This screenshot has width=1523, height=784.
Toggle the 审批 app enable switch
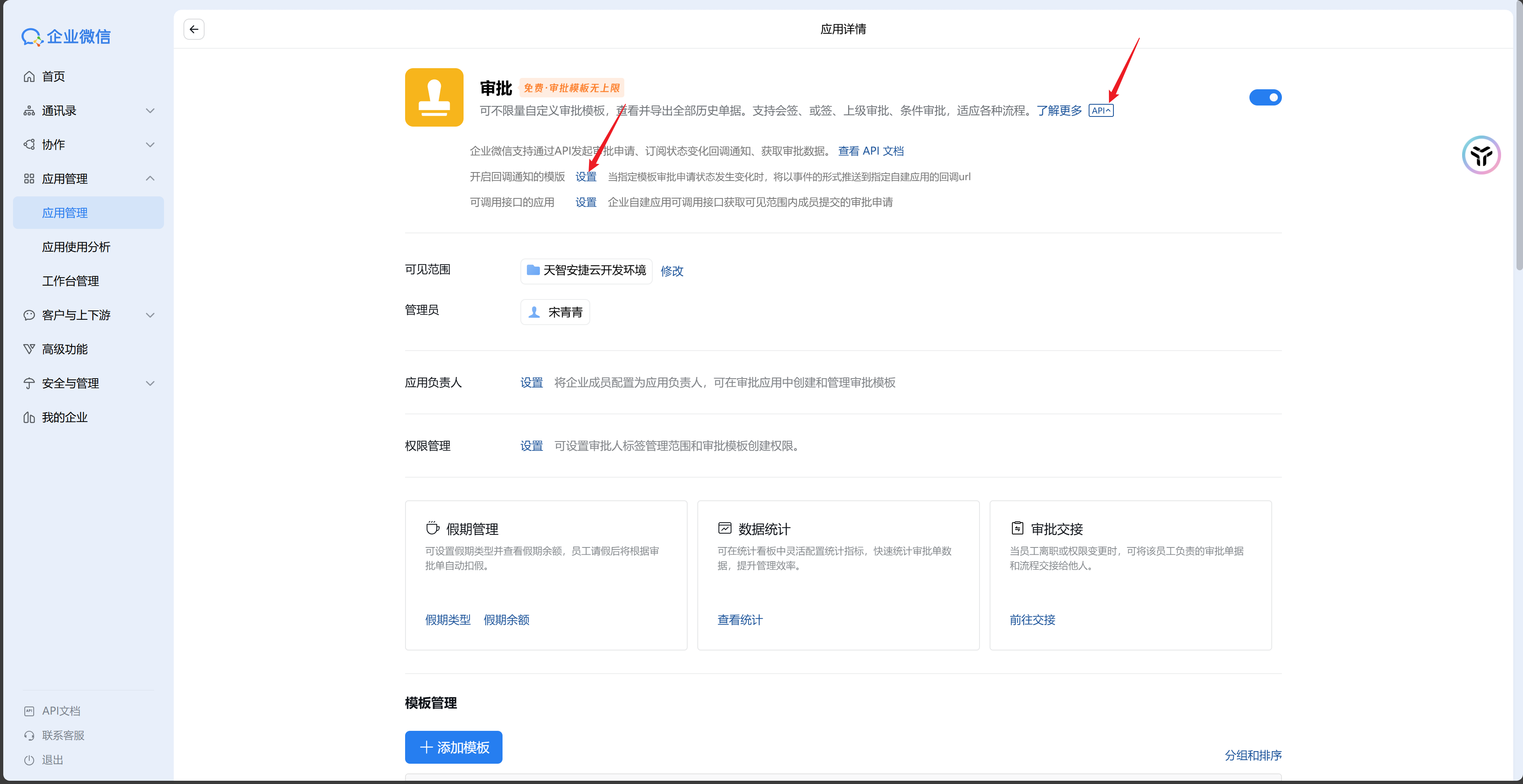coord(1265,97)
